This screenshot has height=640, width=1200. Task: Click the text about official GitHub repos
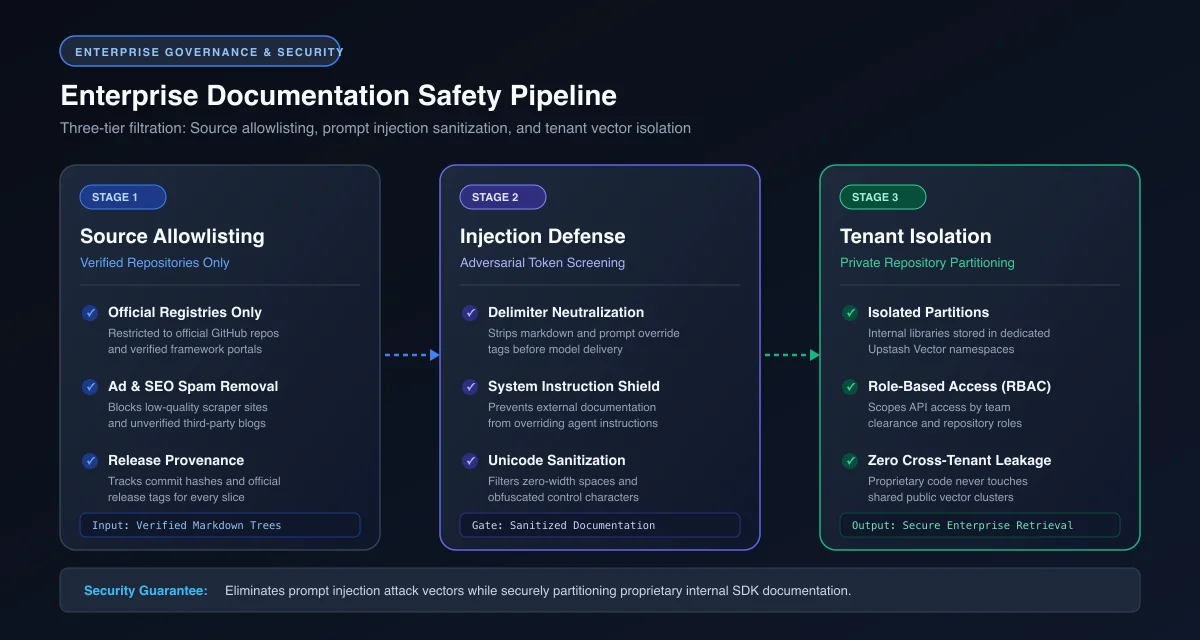pyautogui.click(x=194, y=341)
